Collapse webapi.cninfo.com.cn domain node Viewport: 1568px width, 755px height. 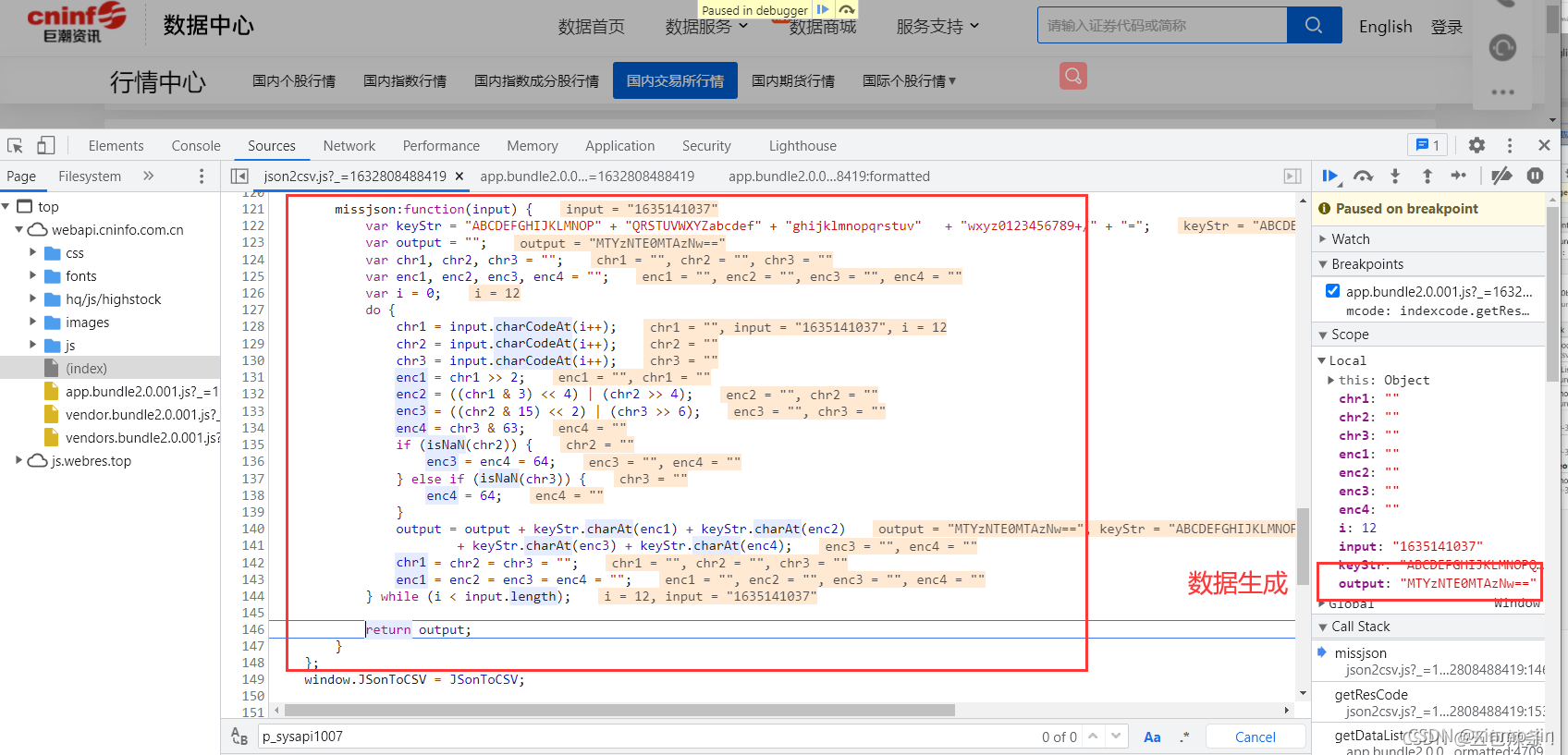[18, 229]
